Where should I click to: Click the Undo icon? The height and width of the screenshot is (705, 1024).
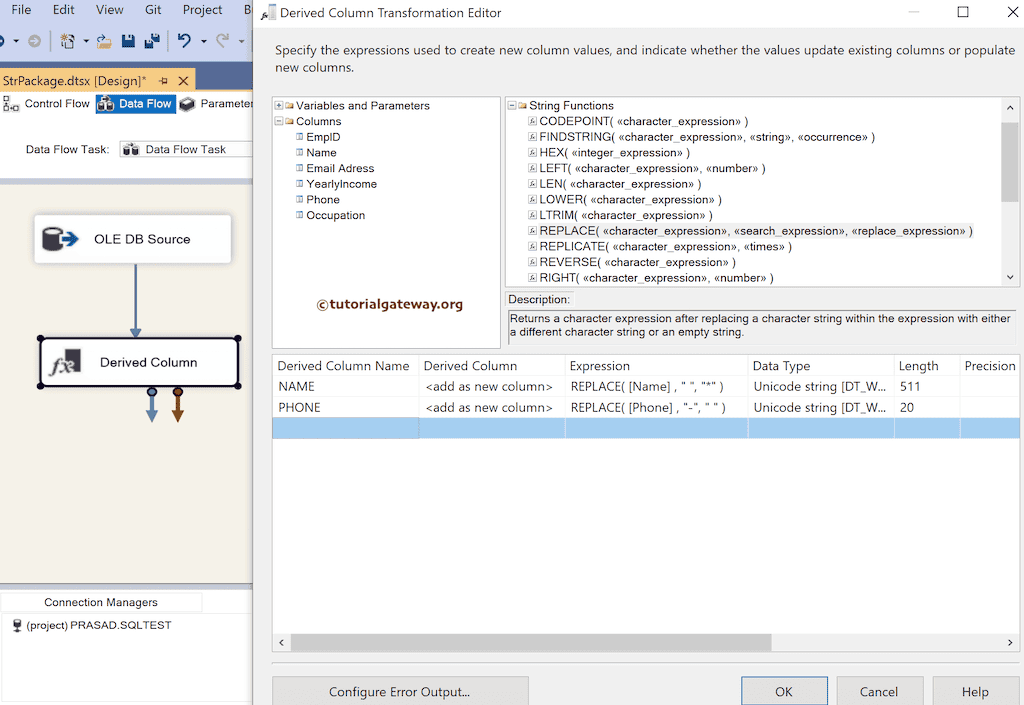coord(182,40)
